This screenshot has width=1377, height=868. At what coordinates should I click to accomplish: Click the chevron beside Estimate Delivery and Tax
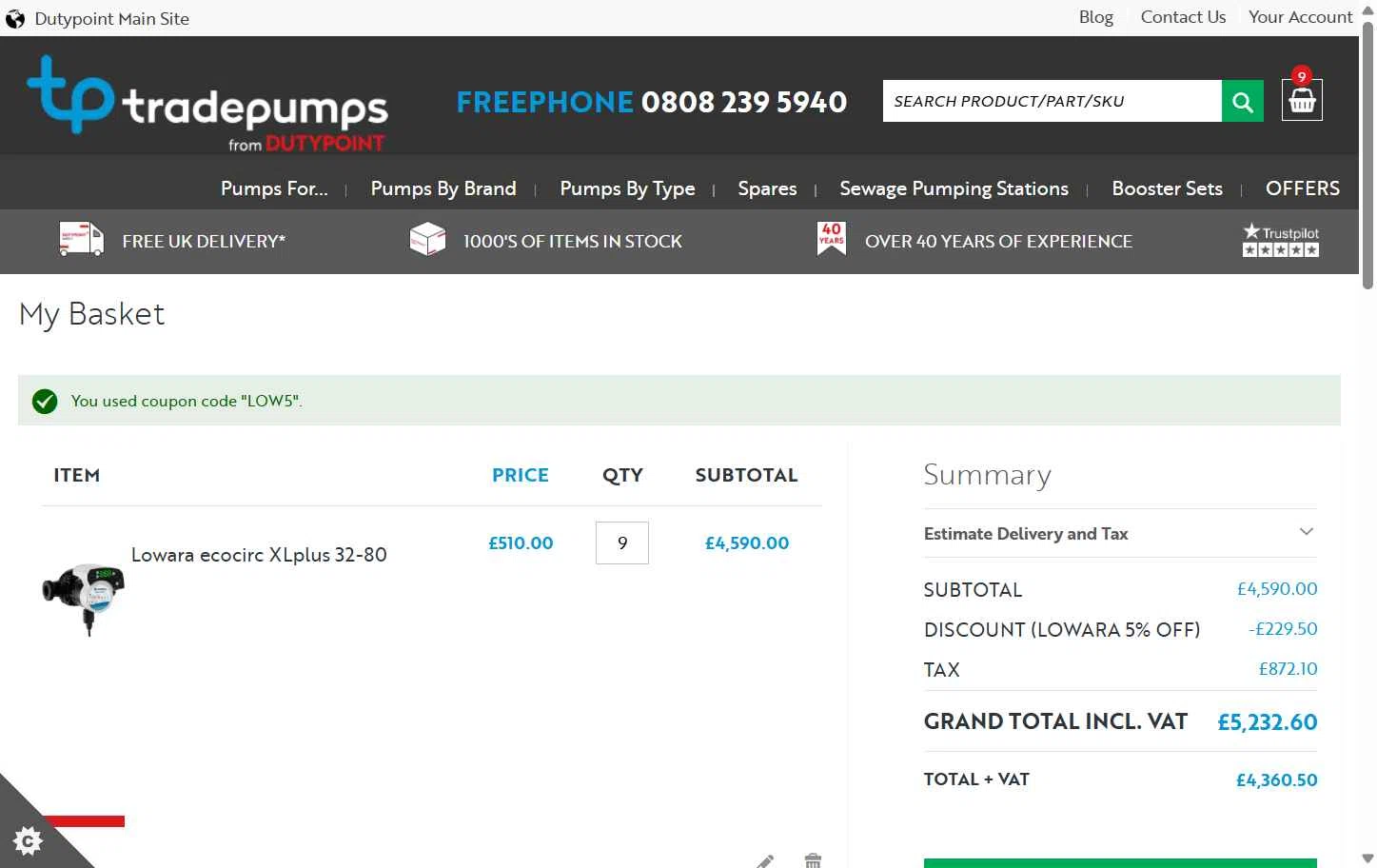coord(1307,532)
